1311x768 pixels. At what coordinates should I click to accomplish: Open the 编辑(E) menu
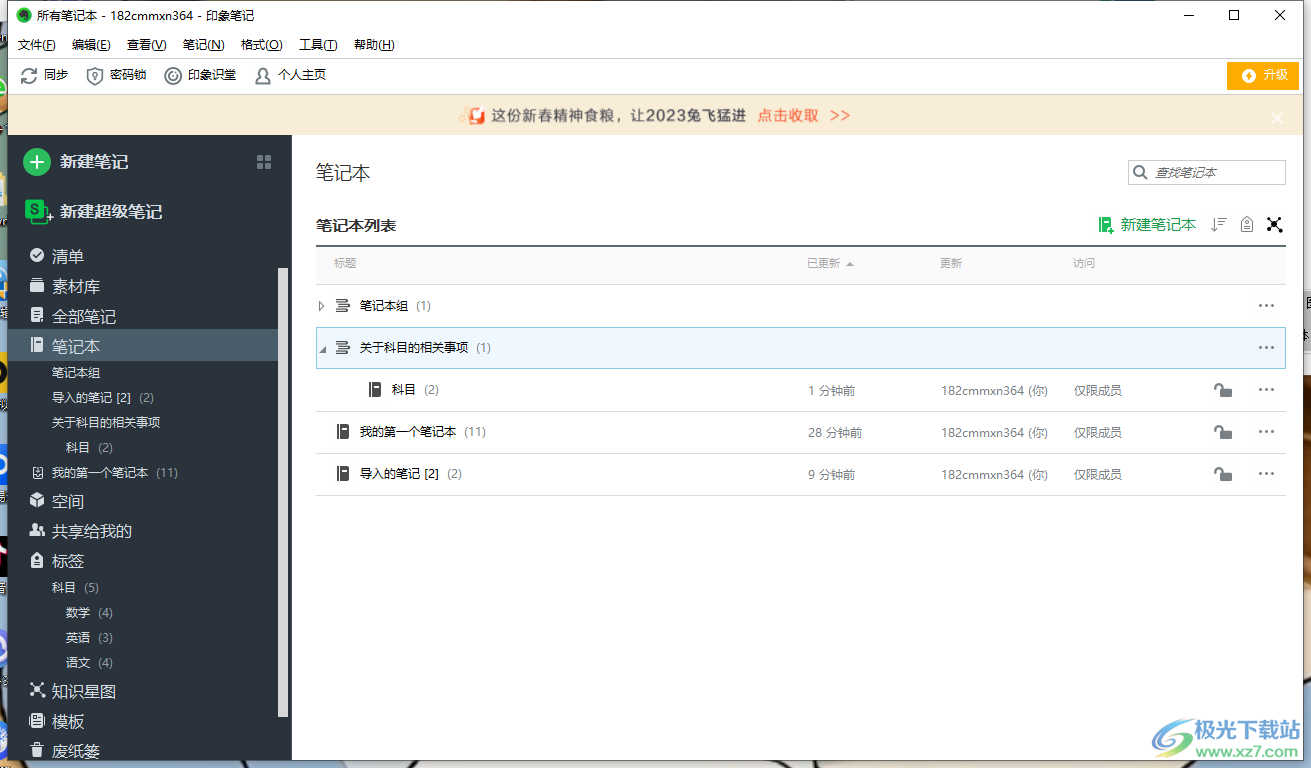[x=91, y=45]
